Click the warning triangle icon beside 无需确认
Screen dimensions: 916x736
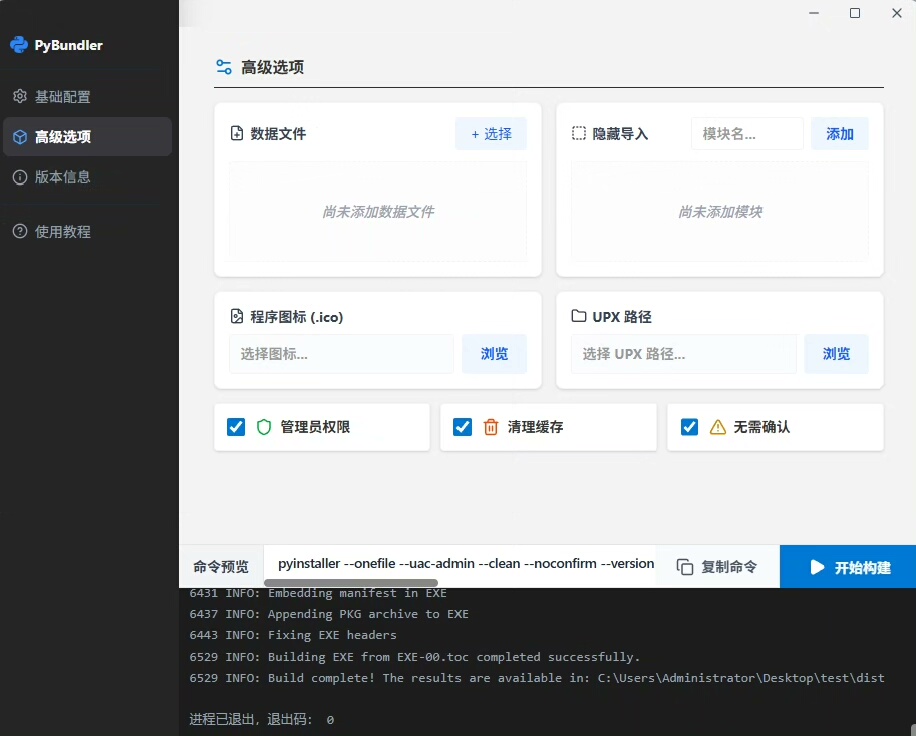[717, 427]
